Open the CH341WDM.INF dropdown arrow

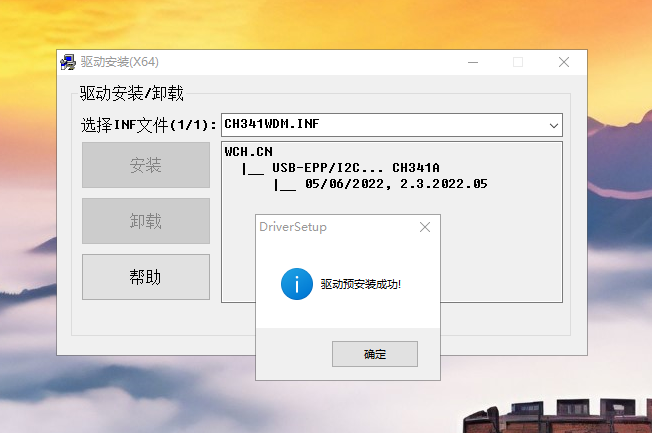[x=553, y=125]
